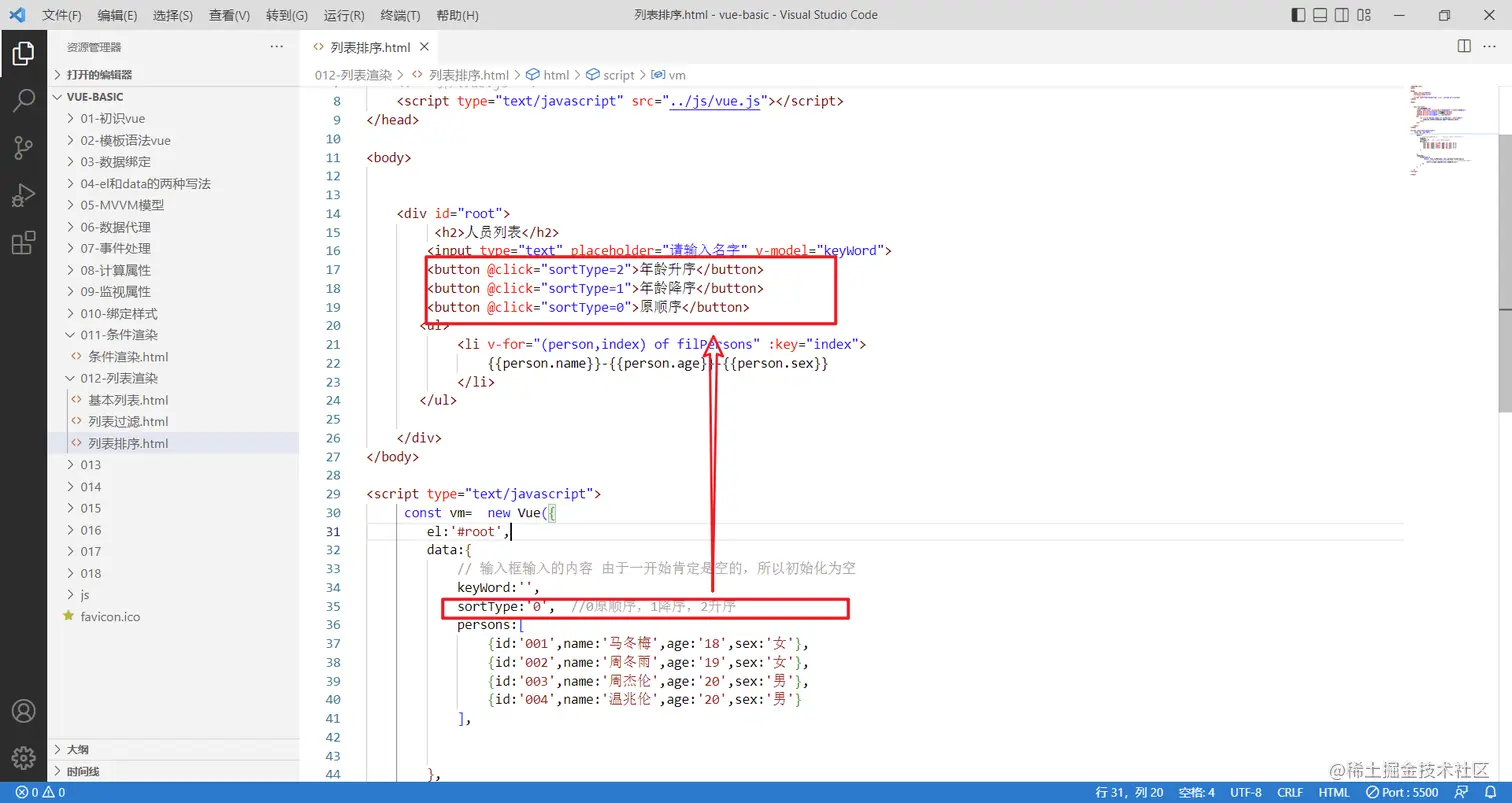Select language mode HTML status item

click(1334, 793)
